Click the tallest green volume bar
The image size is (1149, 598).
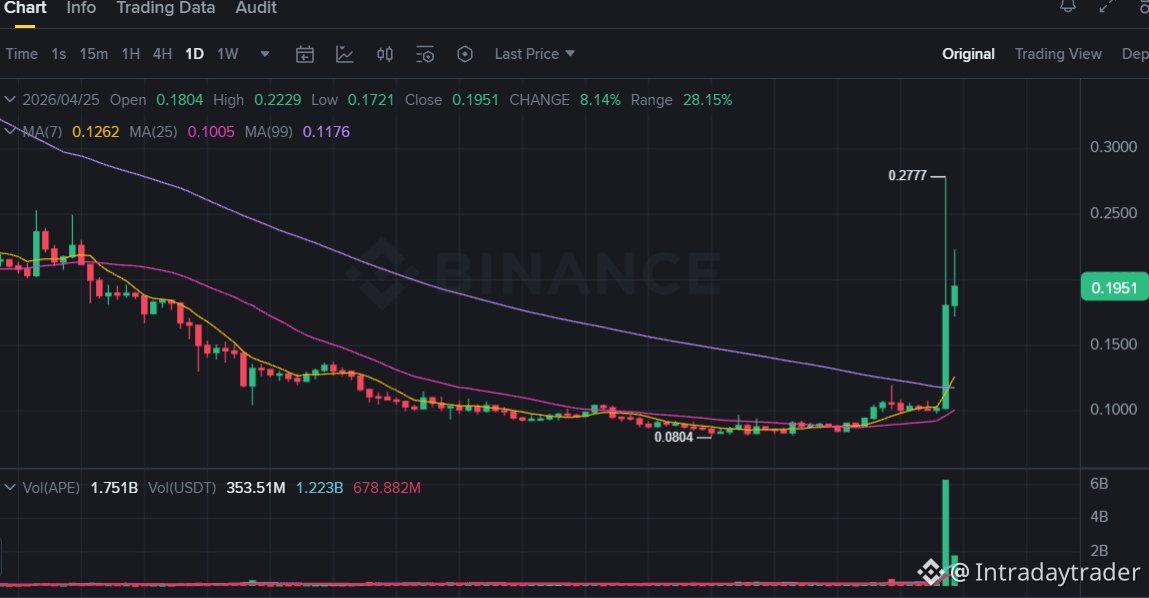(x=945, y=532)
